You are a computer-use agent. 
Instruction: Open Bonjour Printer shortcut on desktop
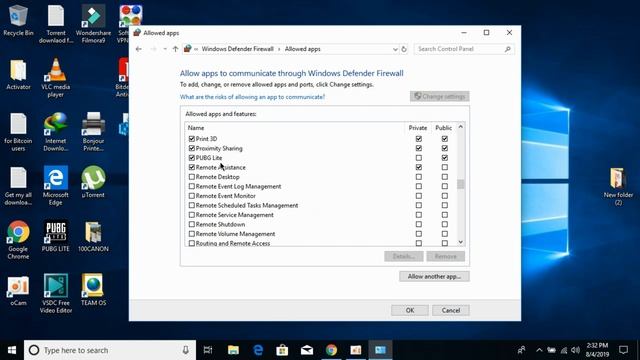tap(93, 131)
